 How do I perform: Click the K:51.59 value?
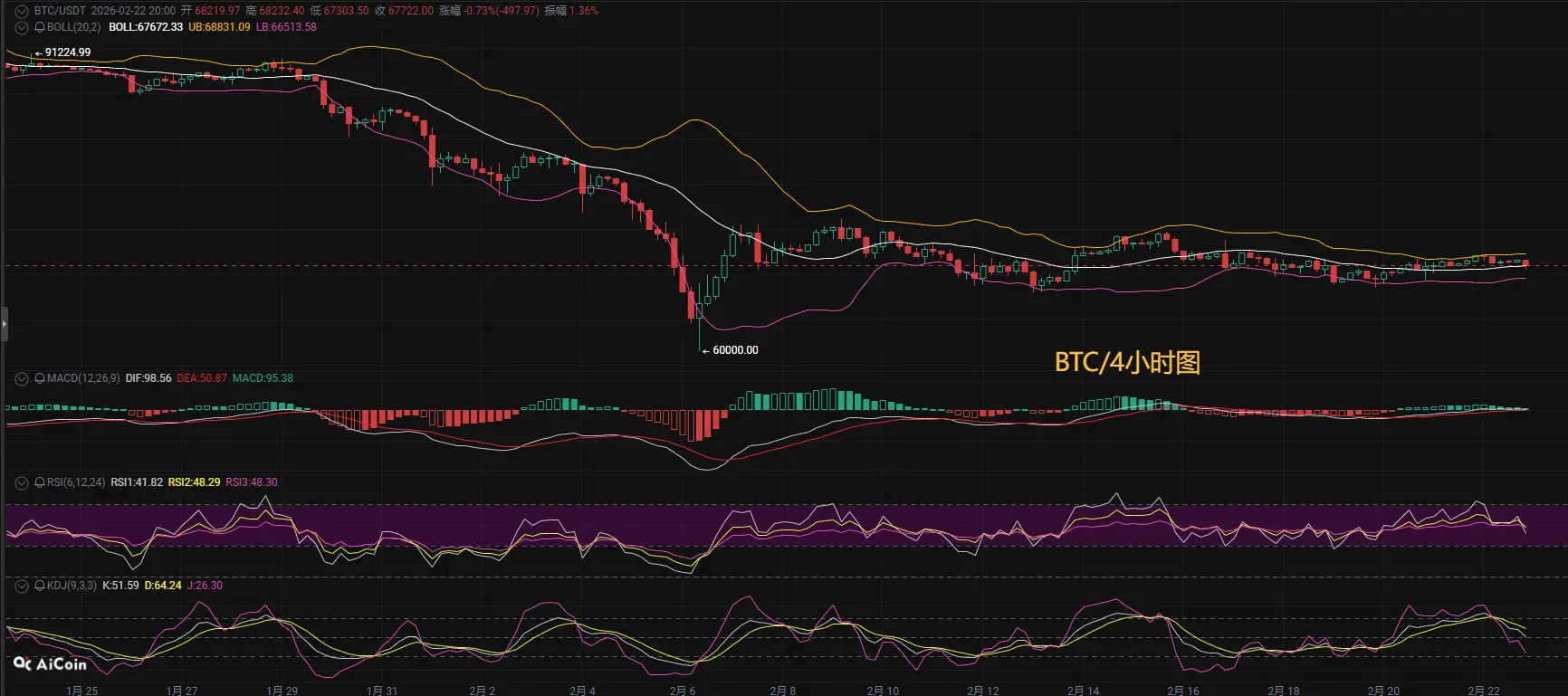click(x=120, y=586)
